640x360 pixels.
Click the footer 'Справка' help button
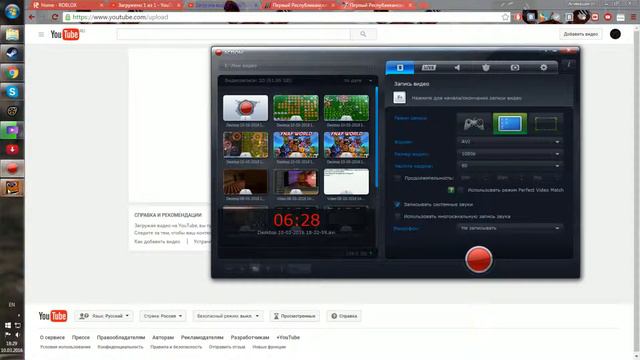[344, 316]
